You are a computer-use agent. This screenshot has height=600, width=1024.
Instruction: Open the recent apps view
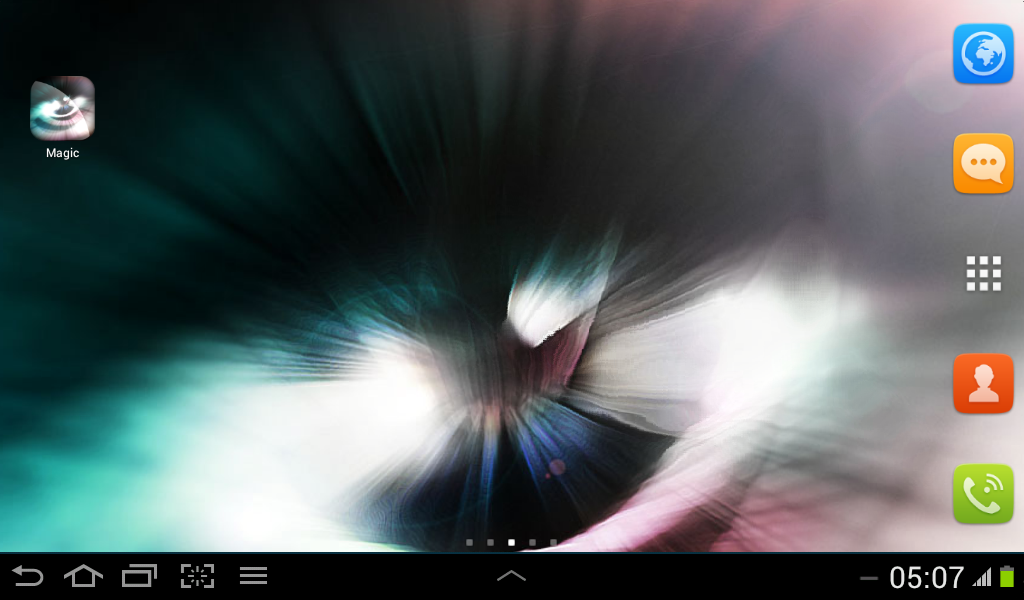[x=140, y=576]
